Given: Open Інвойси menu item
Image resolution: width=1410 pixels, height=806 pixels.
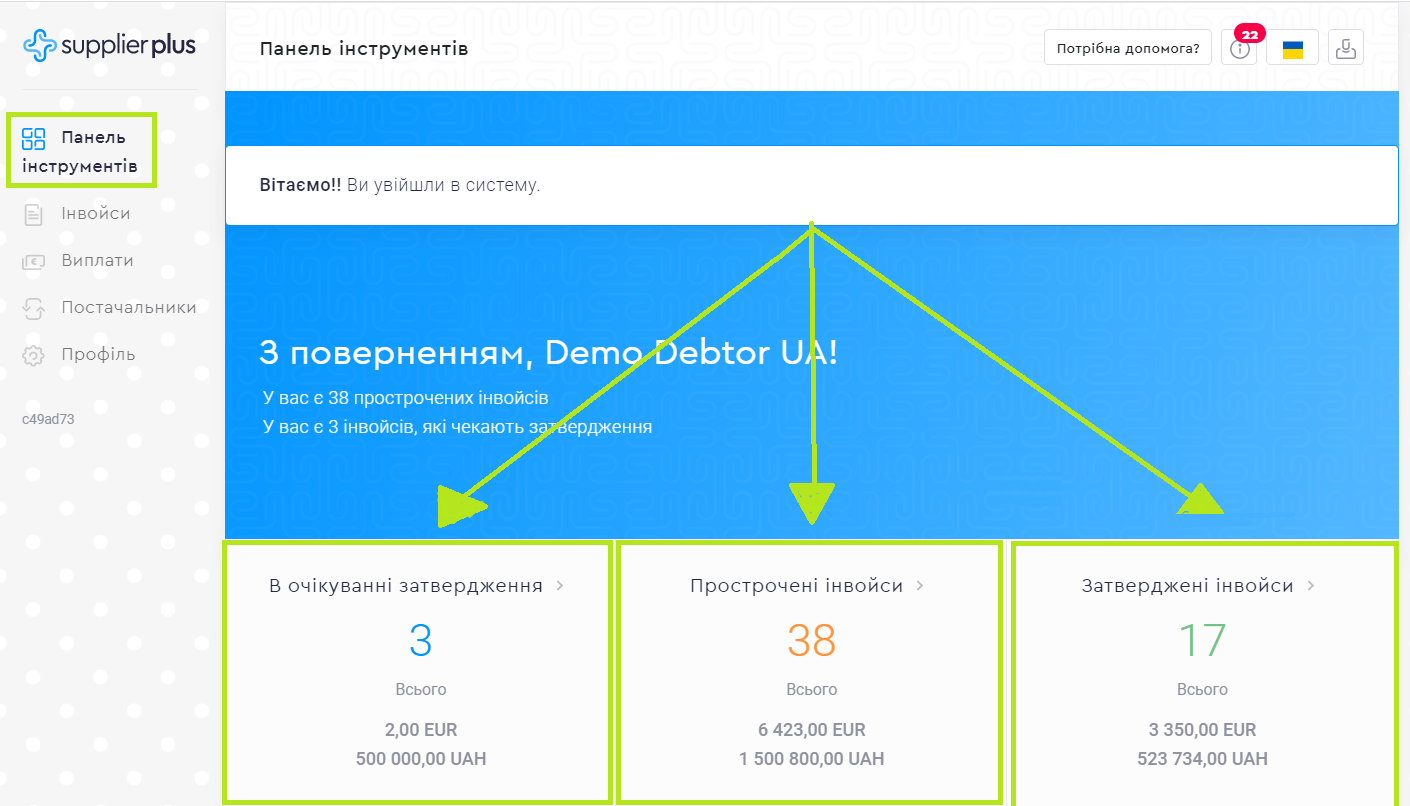Looking at the screenshot, I should click(x=95, y=214).
